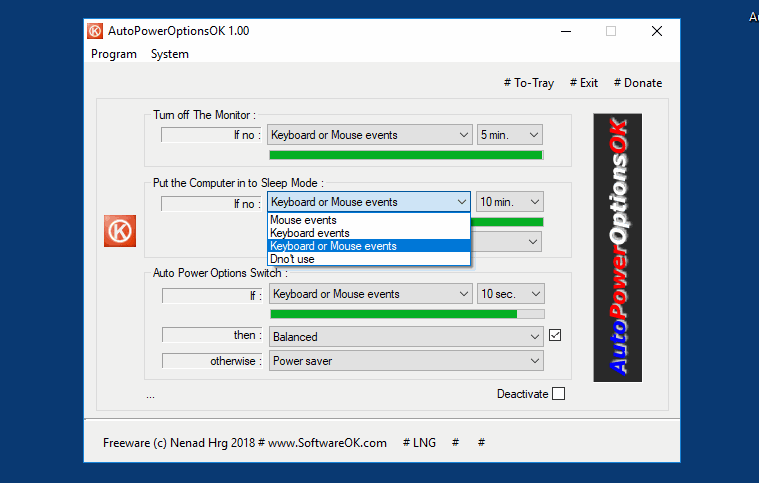This screenshot has height=483, width=759.
Task: Click the sleep mode progress bar
Action: (x=507, y=222)
